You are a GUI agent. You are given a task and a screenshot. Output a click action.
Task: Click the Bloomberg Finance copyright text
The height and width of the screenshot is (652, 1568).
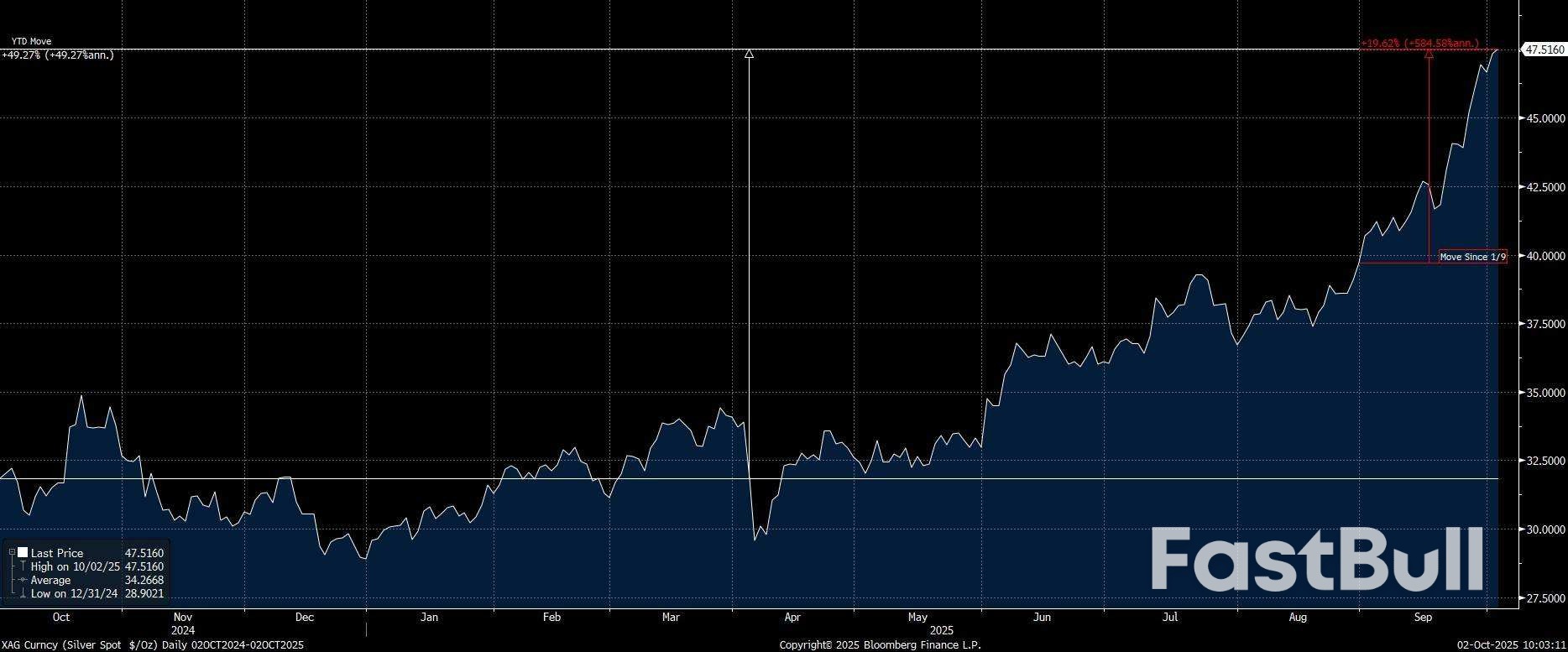(x=879, y=644)
